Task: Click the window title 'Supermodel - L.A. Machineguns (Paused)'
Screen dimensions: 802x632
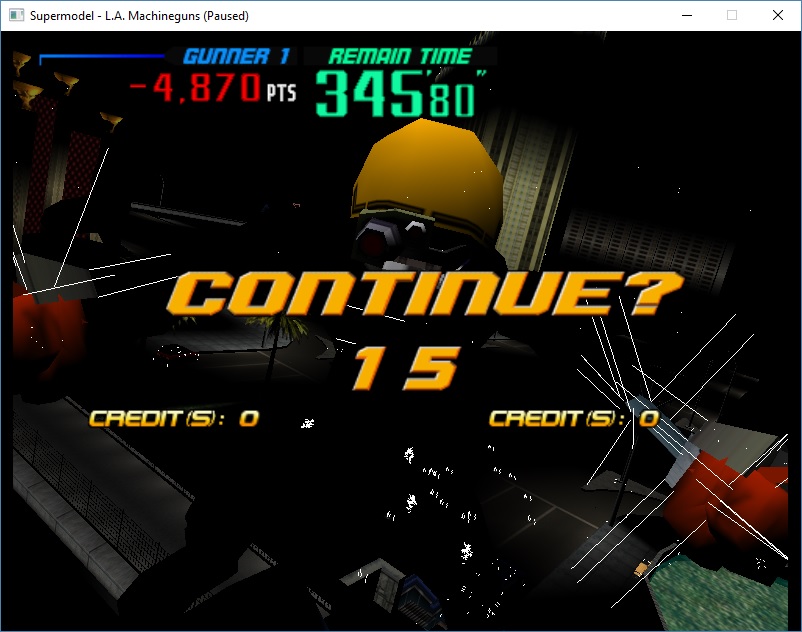Action: click(x=139, y=16)
